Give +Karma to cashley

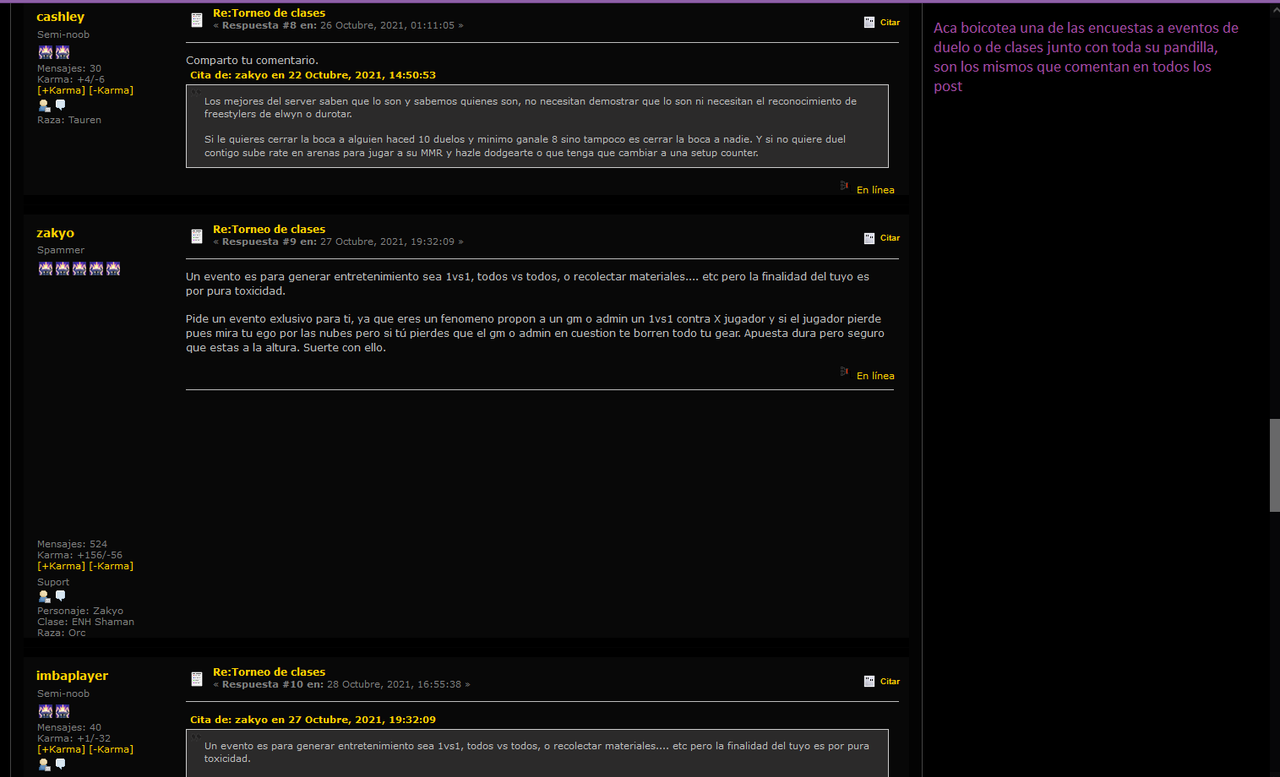(x=61, y=90)
